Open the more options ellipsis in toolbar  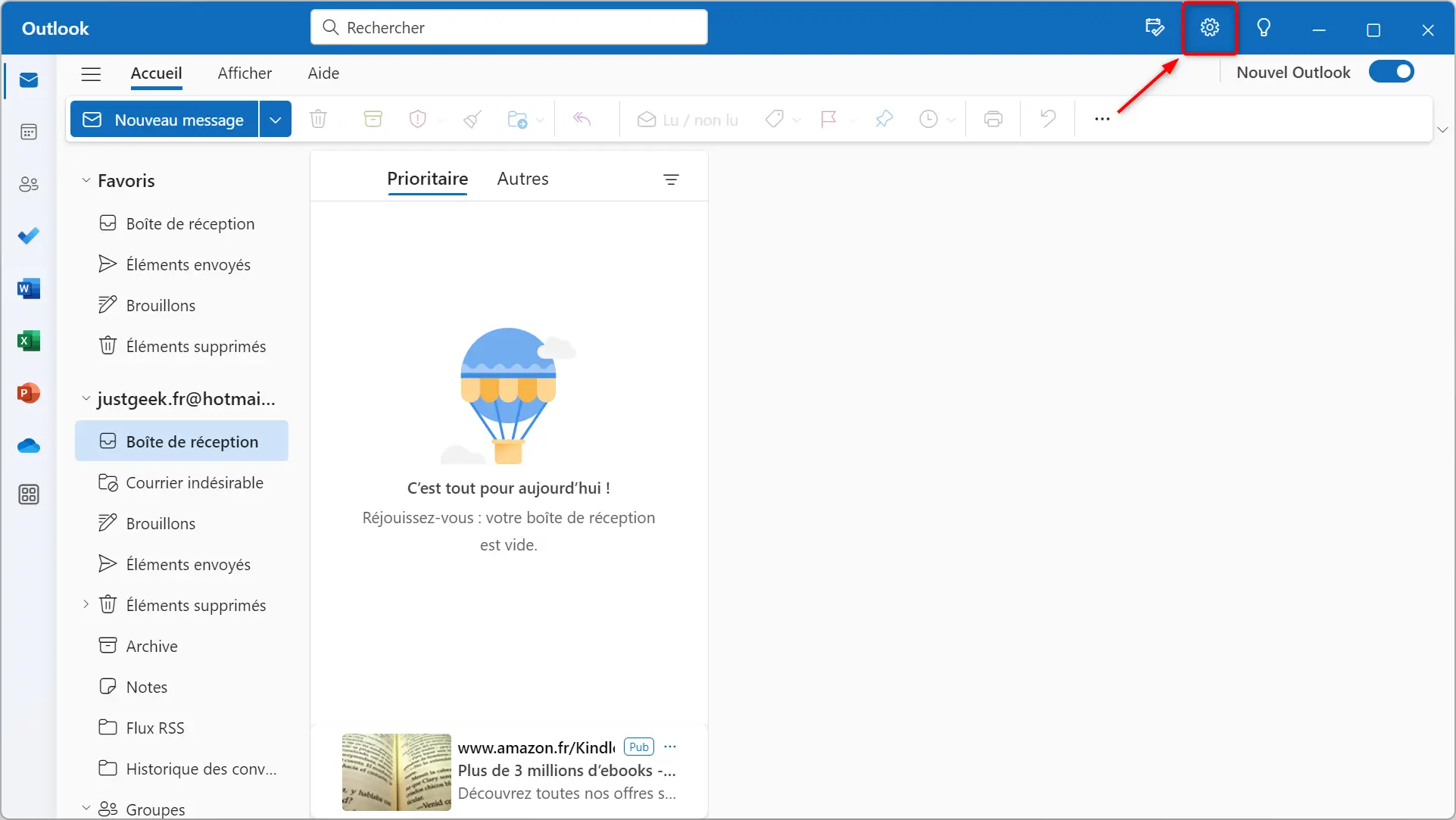(x=1102, y=119)
